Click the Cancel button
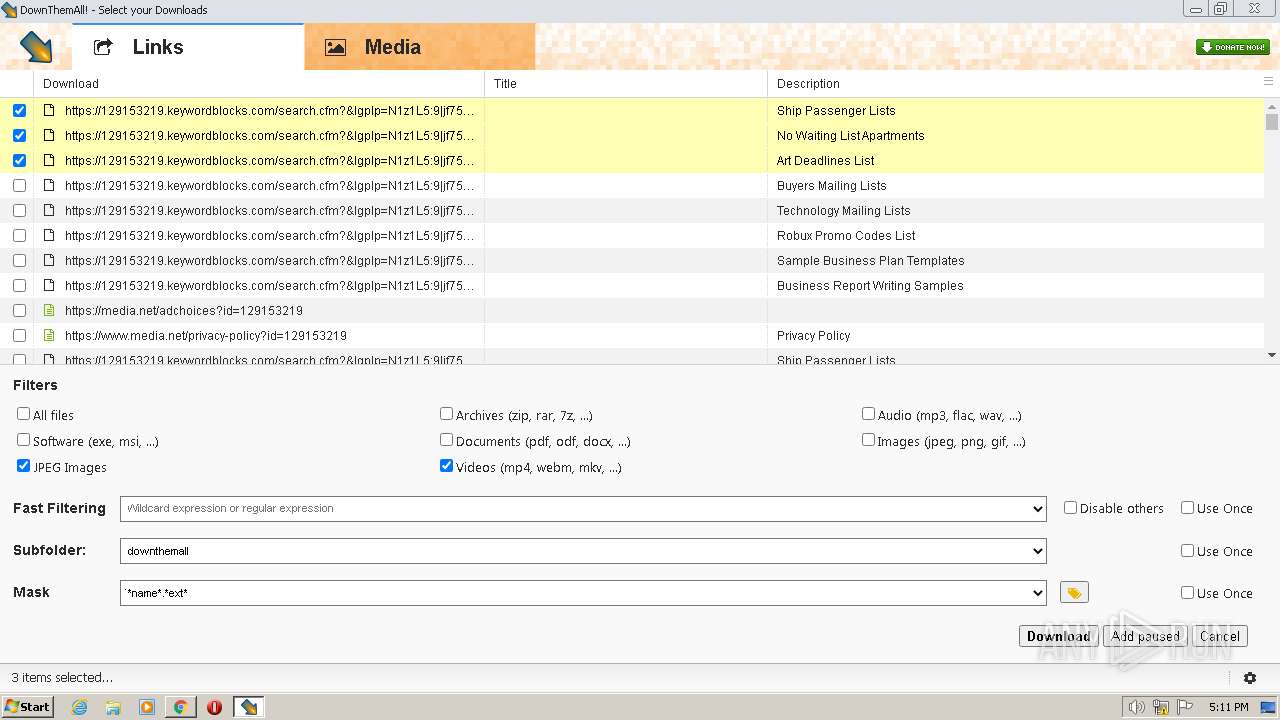The width and height of the screenshot is (1280, 720). tap(1220, 636)
